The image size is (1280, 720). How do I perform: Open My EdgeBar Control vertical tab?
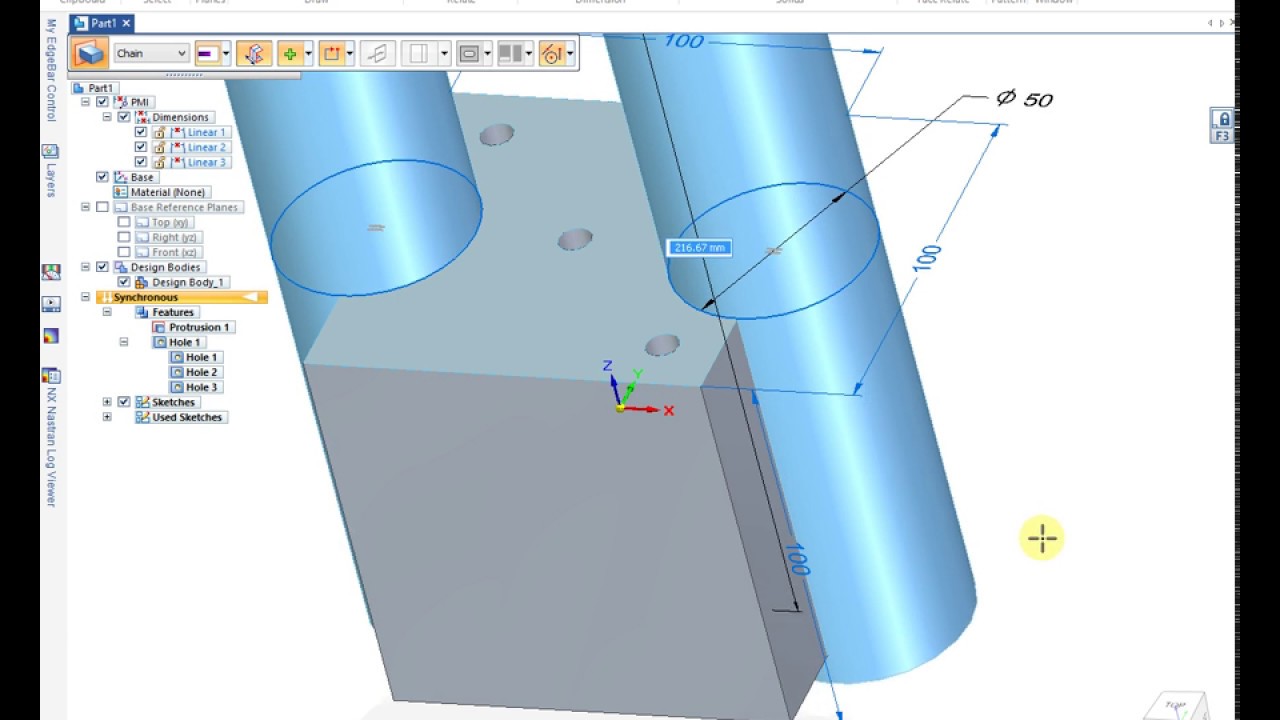(51, 70)
